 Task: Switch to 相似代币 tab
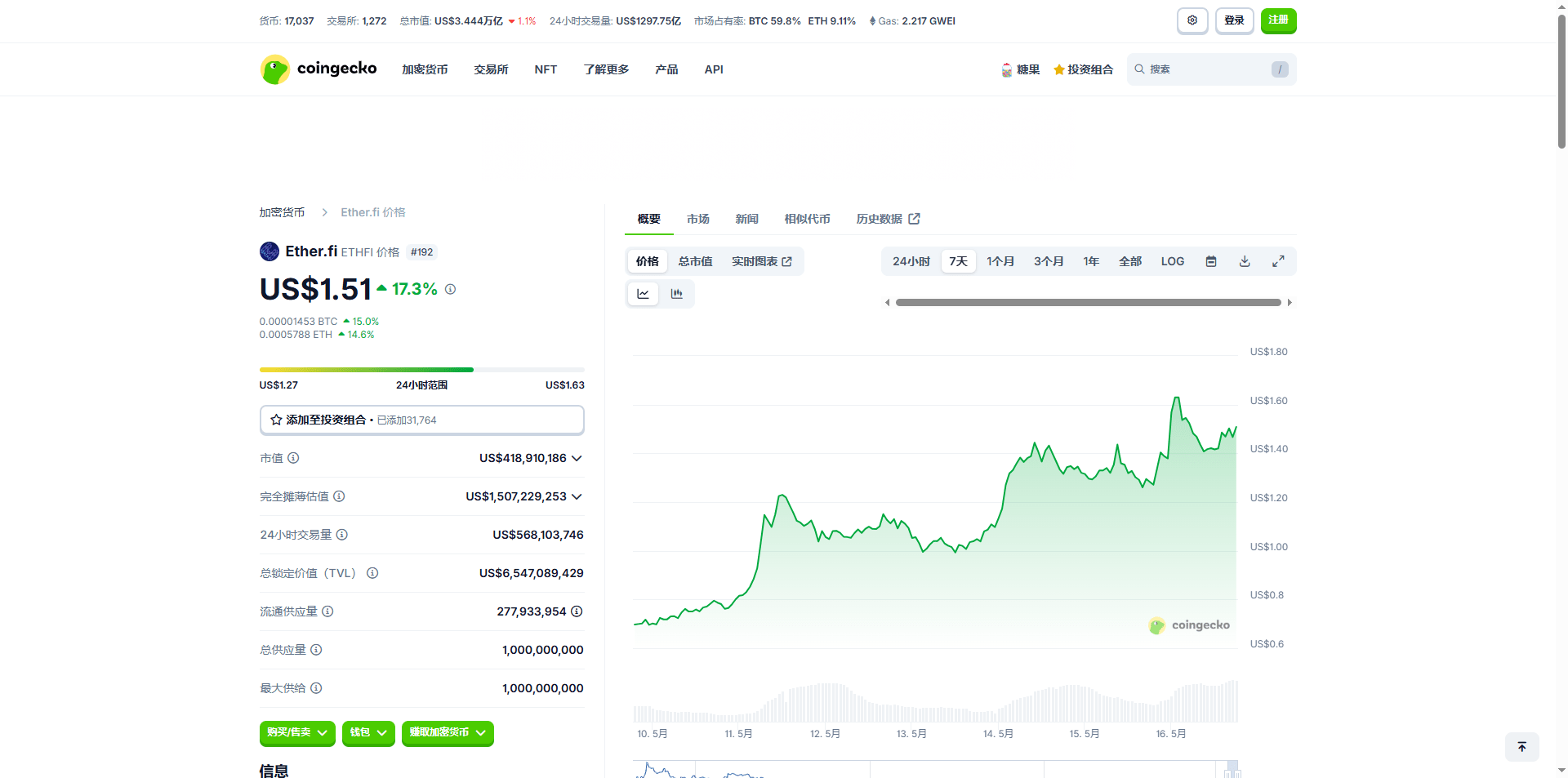point(808,219)
